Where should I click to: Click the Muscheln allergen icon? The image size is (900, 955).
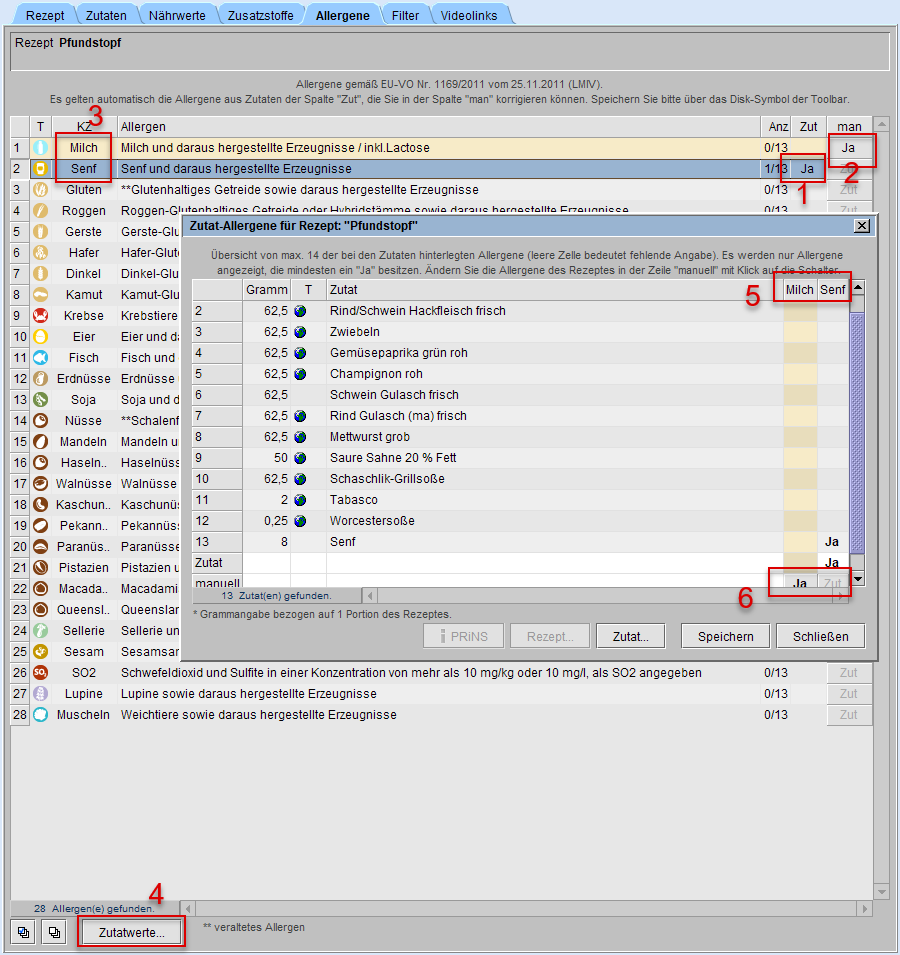(x=41, y=715)
